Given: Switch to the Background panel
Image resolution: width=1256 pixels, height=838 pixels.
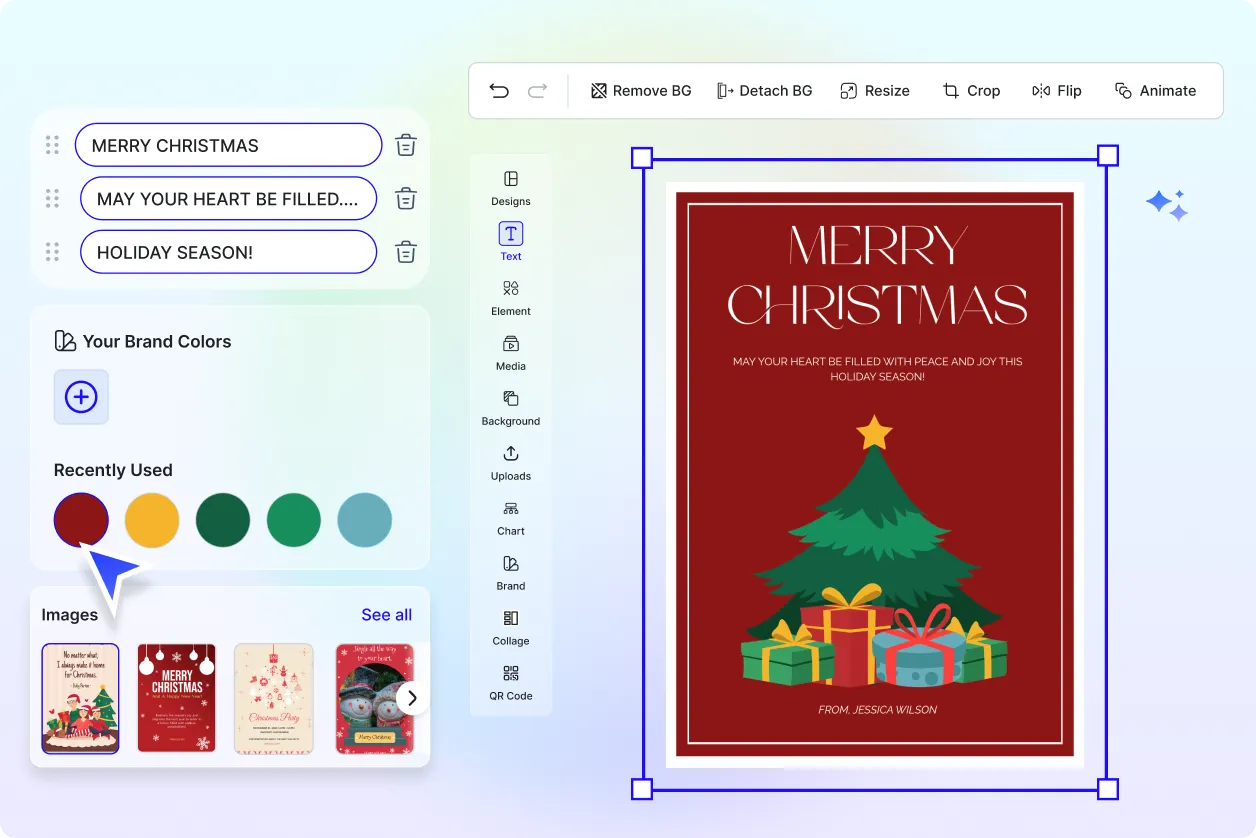Looking at the screenshot, I should [510, 406].
